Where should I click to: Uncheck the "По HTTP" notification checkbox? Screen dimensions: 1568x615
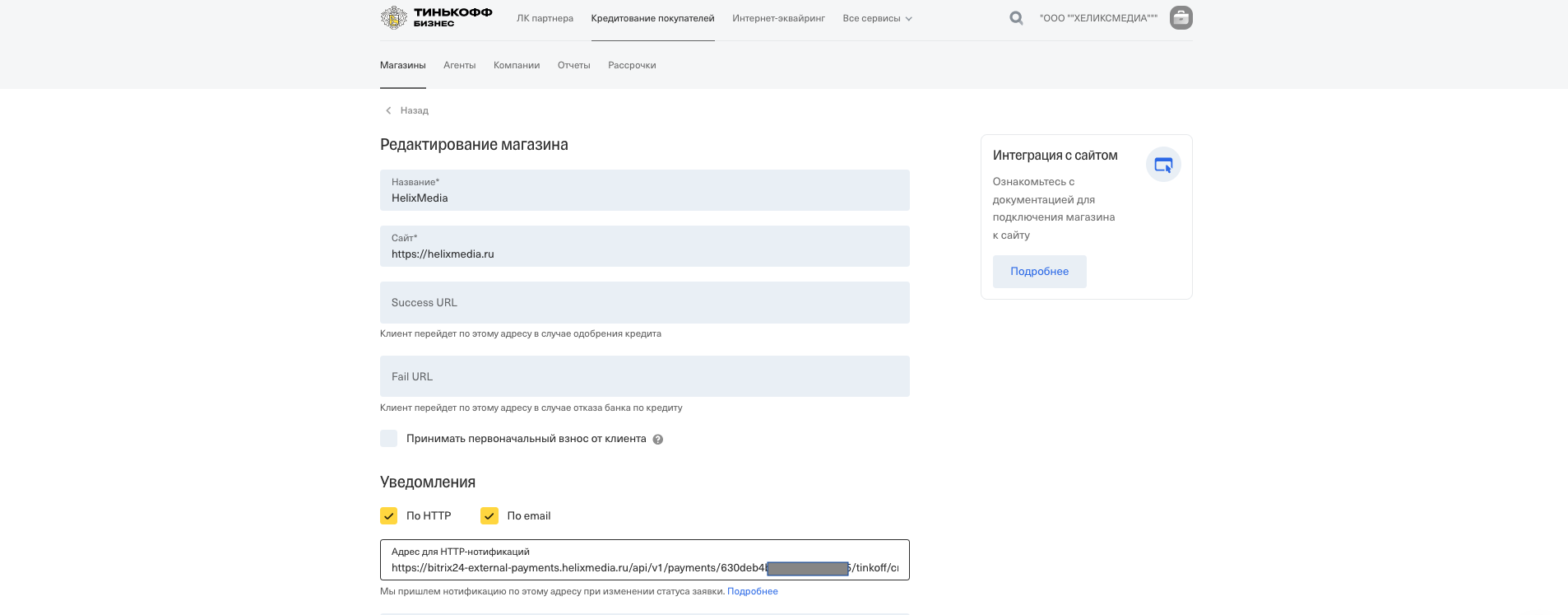click(x=389, y=516)
